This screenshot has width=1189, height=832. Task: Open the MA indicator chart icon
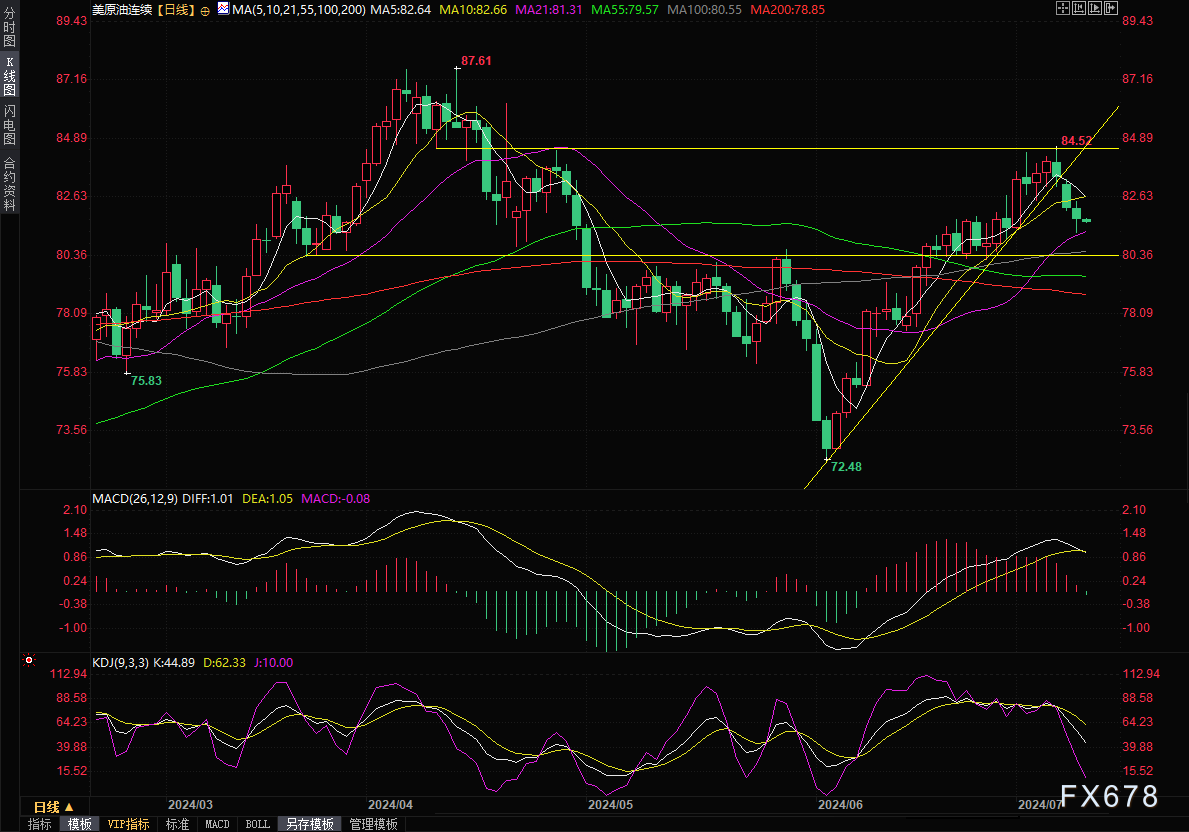point(221,10)
